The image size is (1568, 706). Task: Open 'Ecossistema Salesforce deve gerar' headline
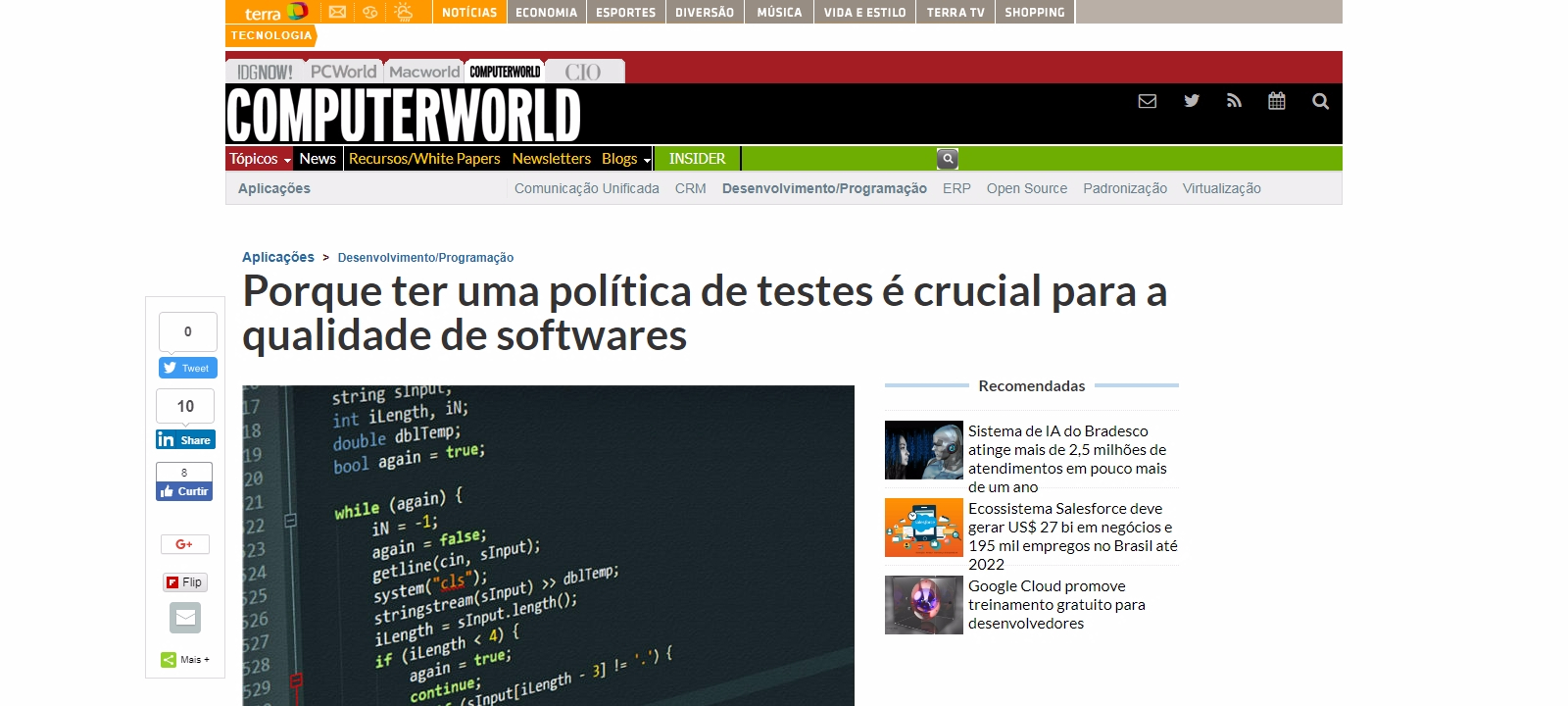point(1073,536)
